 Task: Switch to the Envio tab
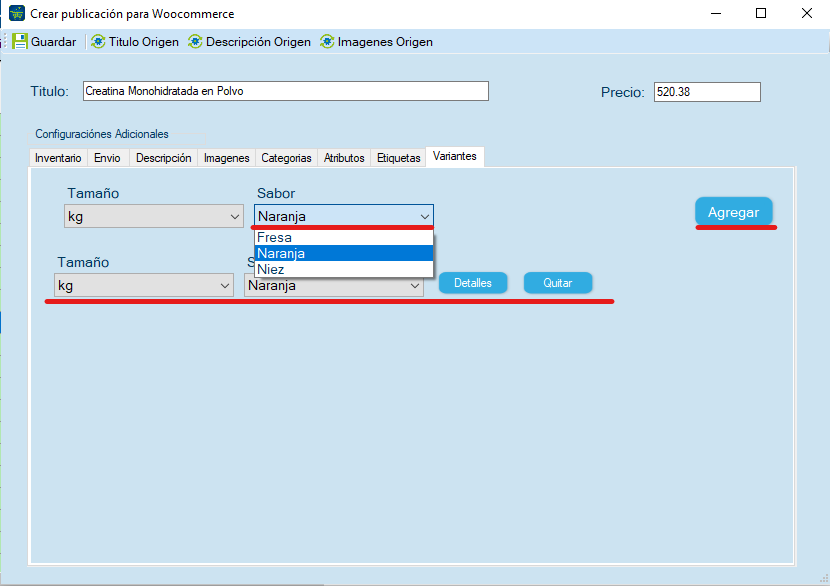107,158
